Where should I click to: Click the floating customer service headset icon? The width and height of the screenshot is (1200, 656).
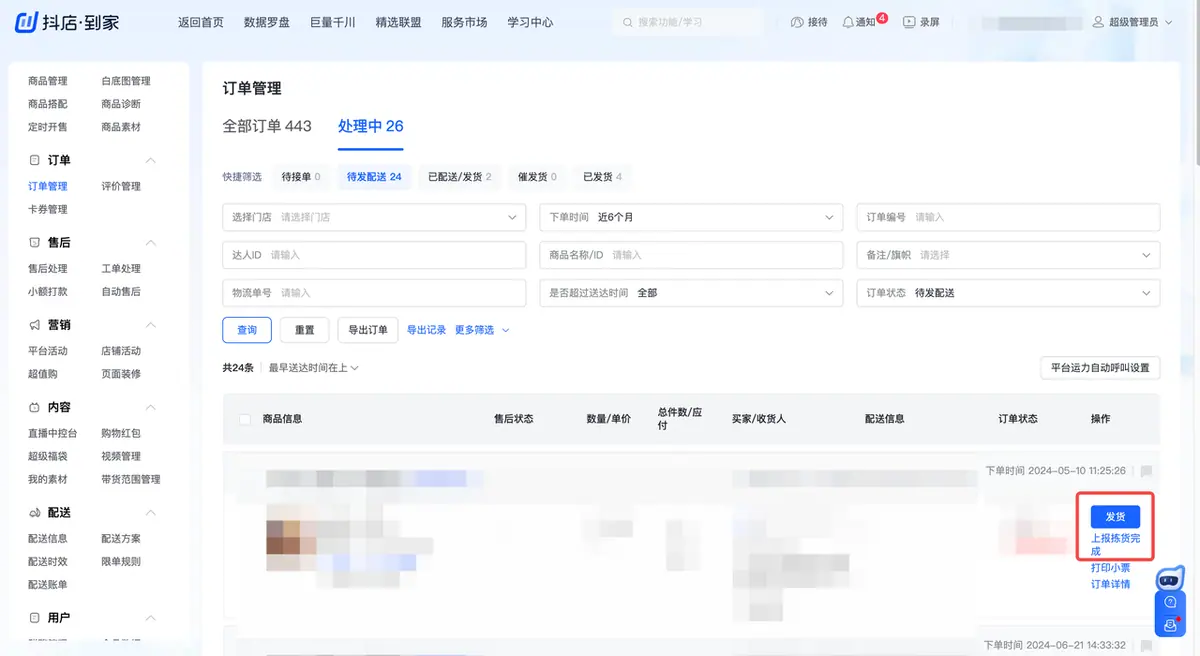coord(1170,625)
